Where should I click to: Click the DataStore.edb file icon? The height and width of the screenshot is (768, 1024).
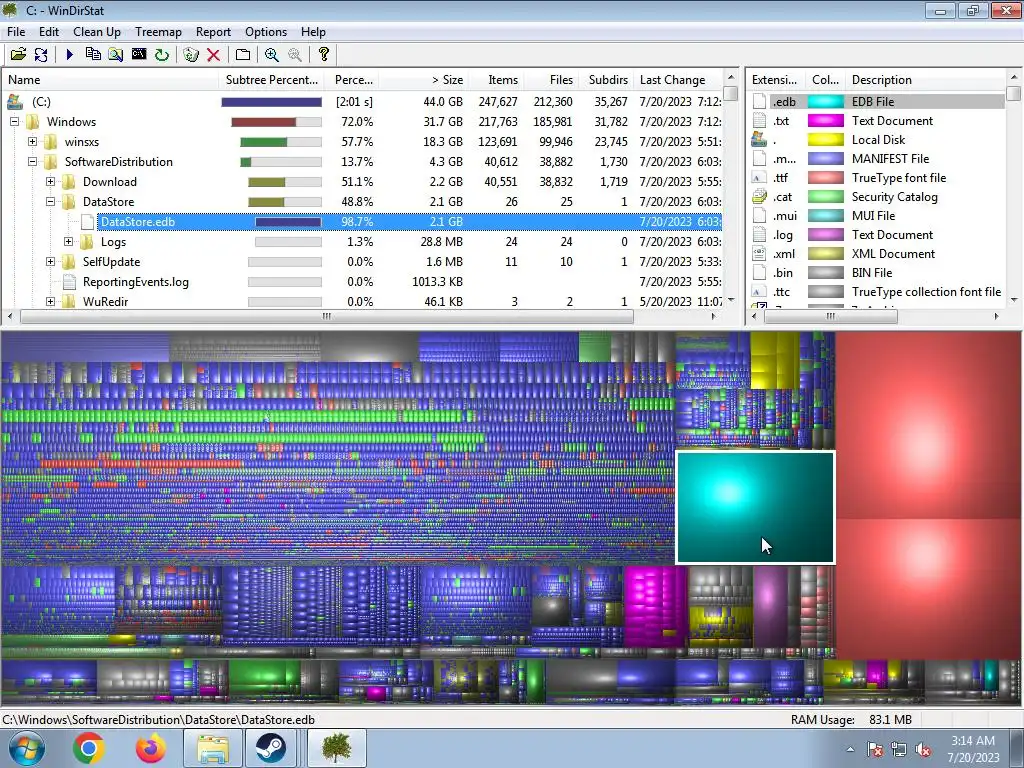click(88, 222)
